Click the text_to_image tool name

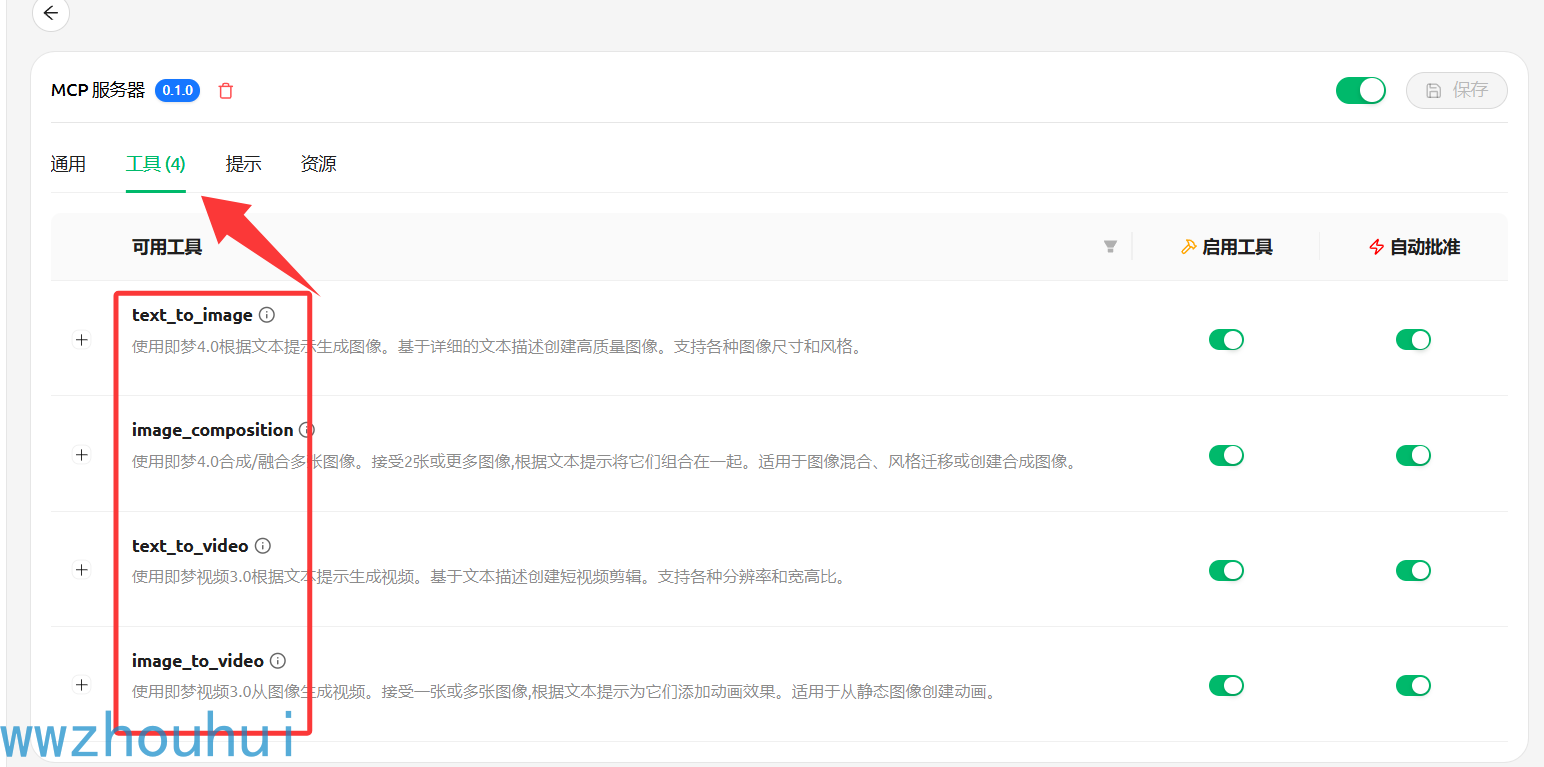pos(192,315)
